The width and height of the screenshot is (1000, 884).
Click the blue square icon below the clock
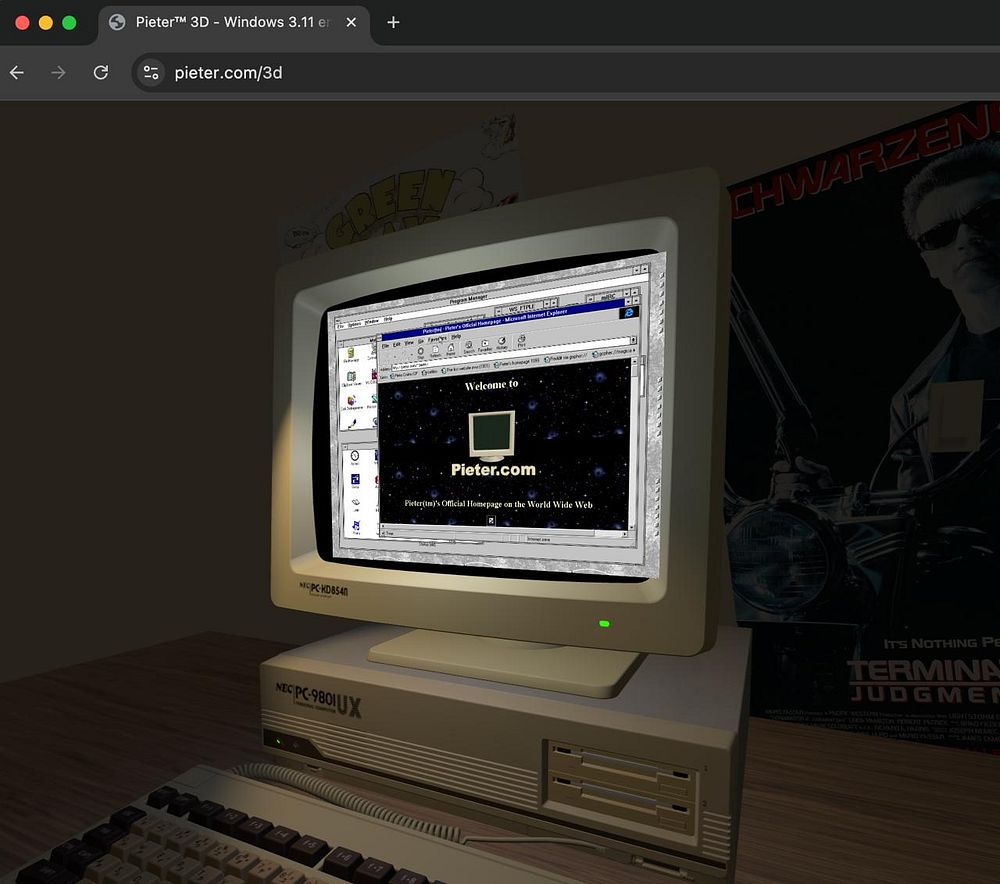(355, 479)
